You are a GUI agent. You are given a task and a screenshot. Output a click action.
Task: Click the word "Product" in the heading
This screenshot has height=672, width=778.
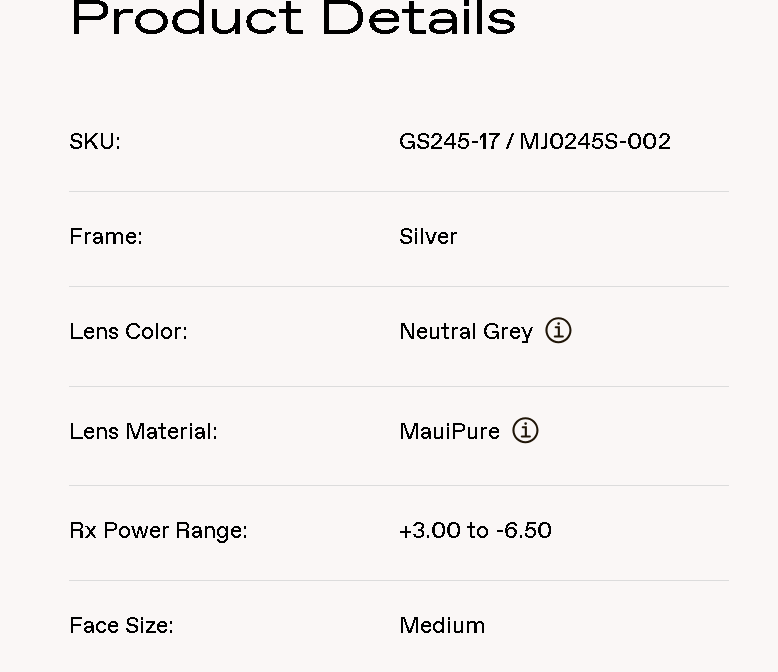pyautogui.click(x=186, y=18)
